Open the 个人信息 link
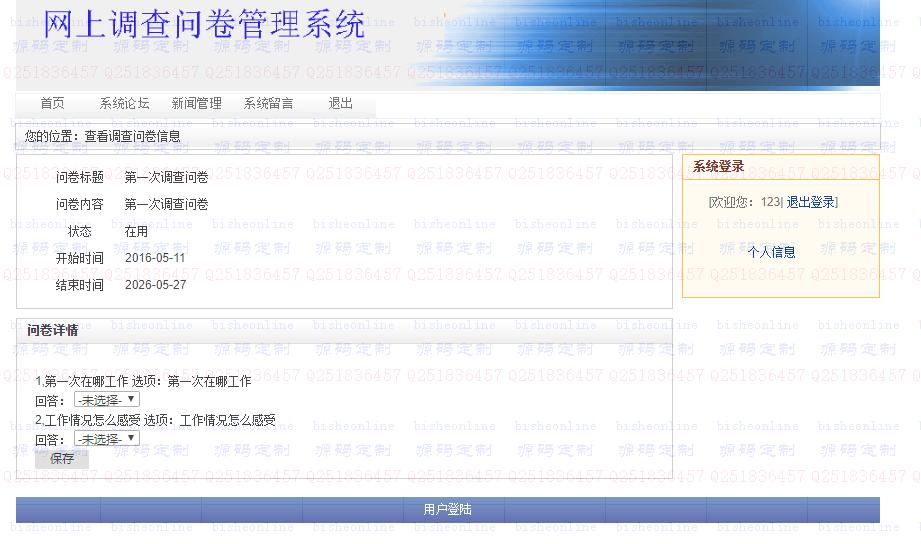The image size is (921, 544). 771,252
